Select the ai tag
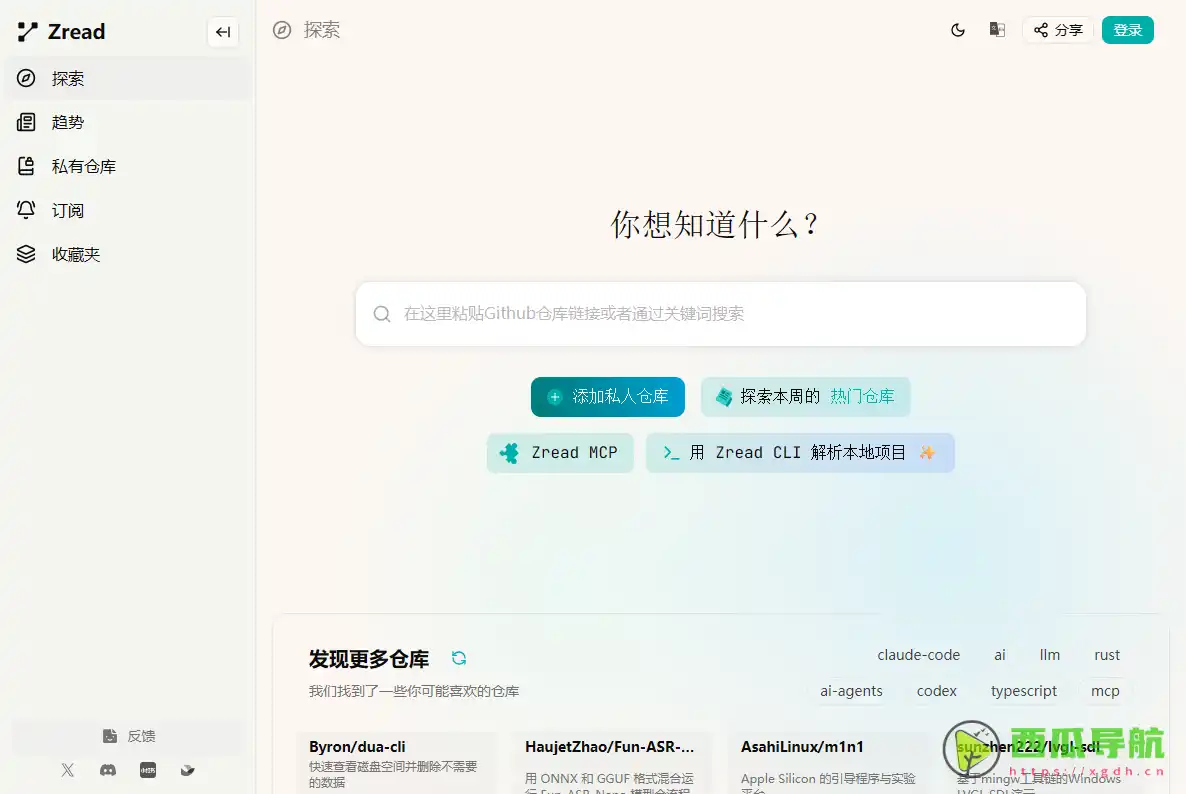Screen dimensions: 1186x794 [x=1000, y=655]
